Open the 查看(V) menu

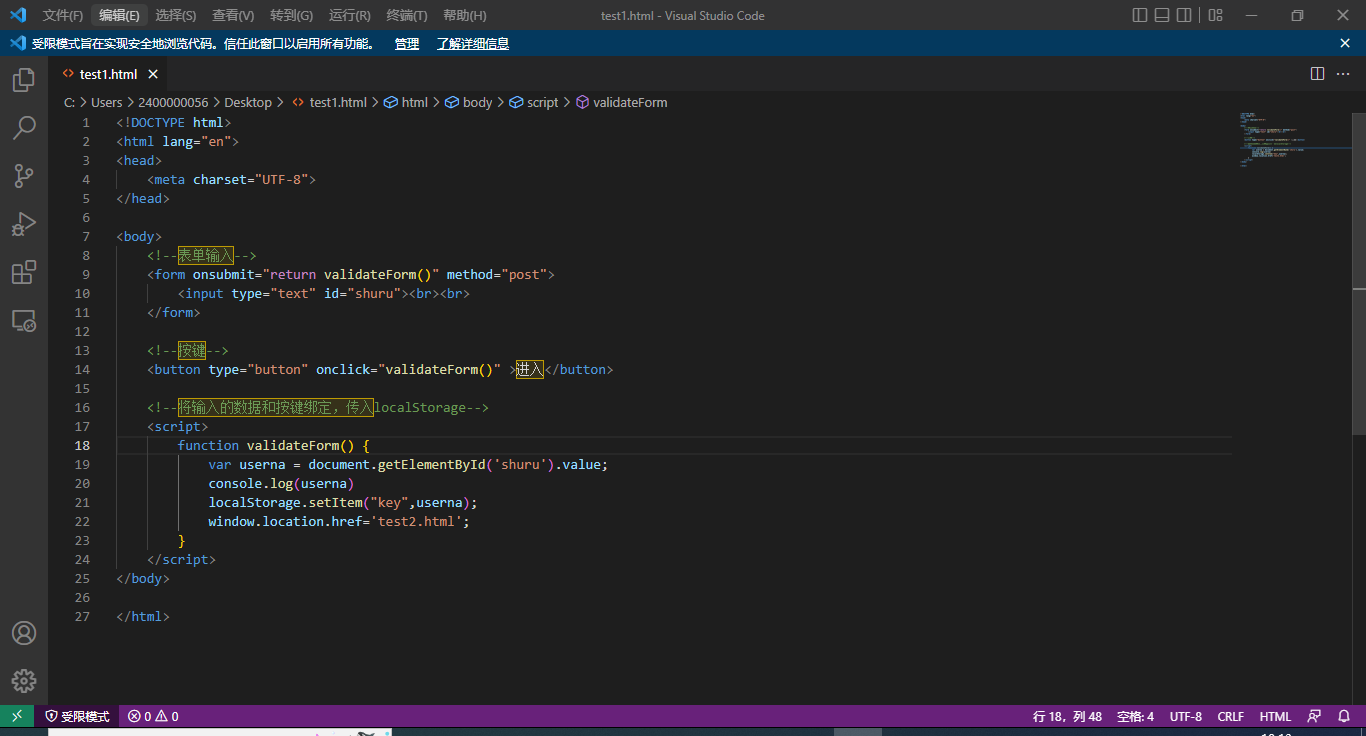pyautogui.click(x=233, y=15)
